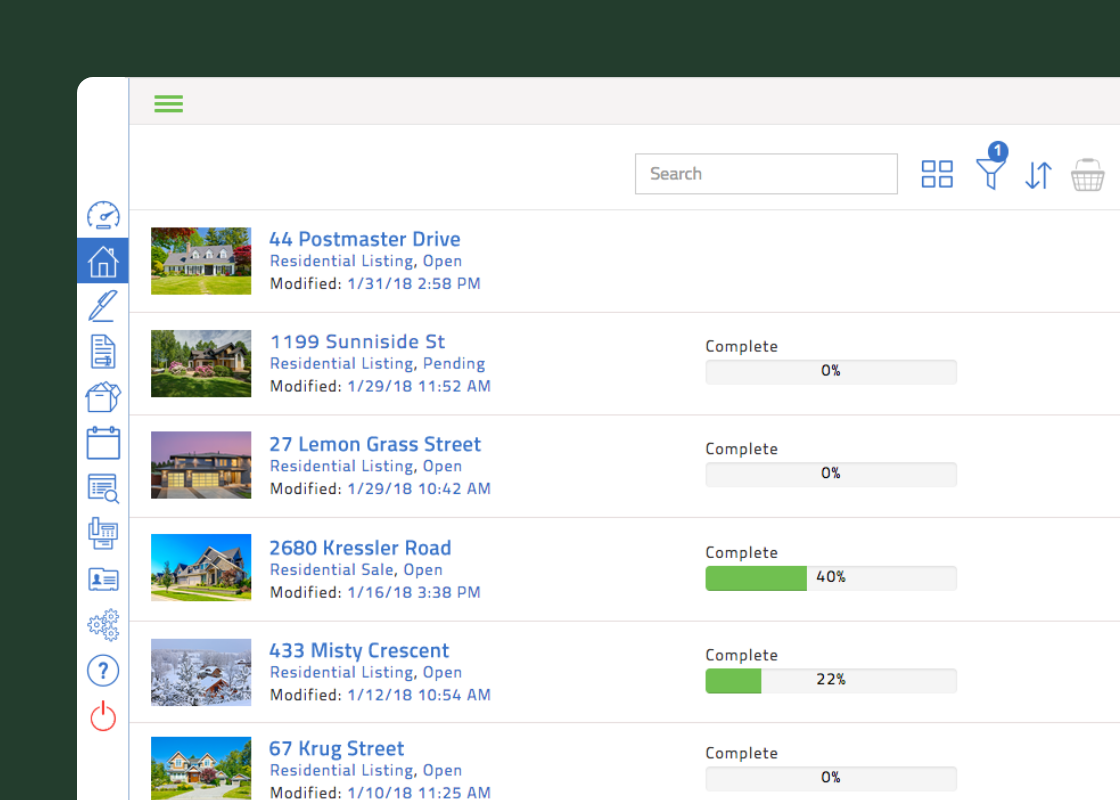Screen dimensions: 1120x800
Task: Open the settings gears icon in sidebar
Action: (103, 625)
